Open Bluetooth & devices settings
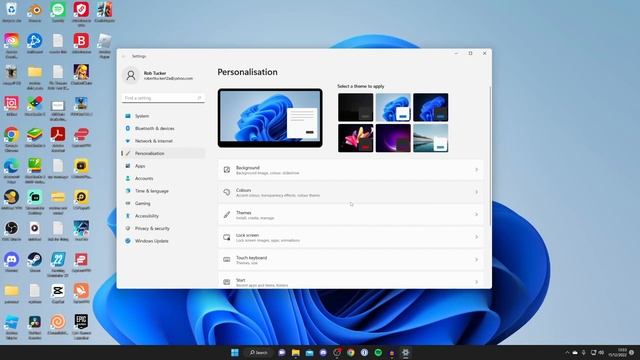The height and width of the screenshot is (360, 640). (x=163, y=128)
